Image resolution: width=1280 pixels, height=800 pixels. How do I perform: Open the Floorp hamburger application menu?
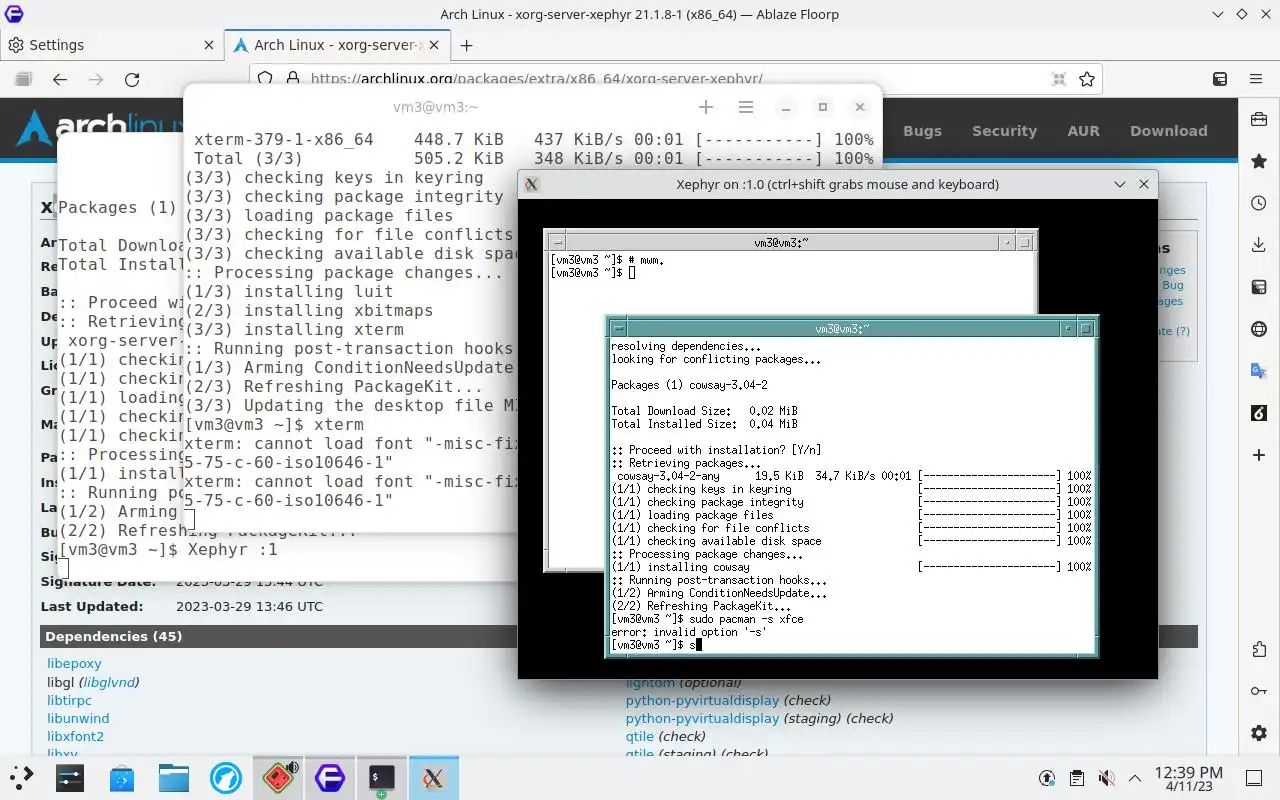click(x=1256, y=79)
